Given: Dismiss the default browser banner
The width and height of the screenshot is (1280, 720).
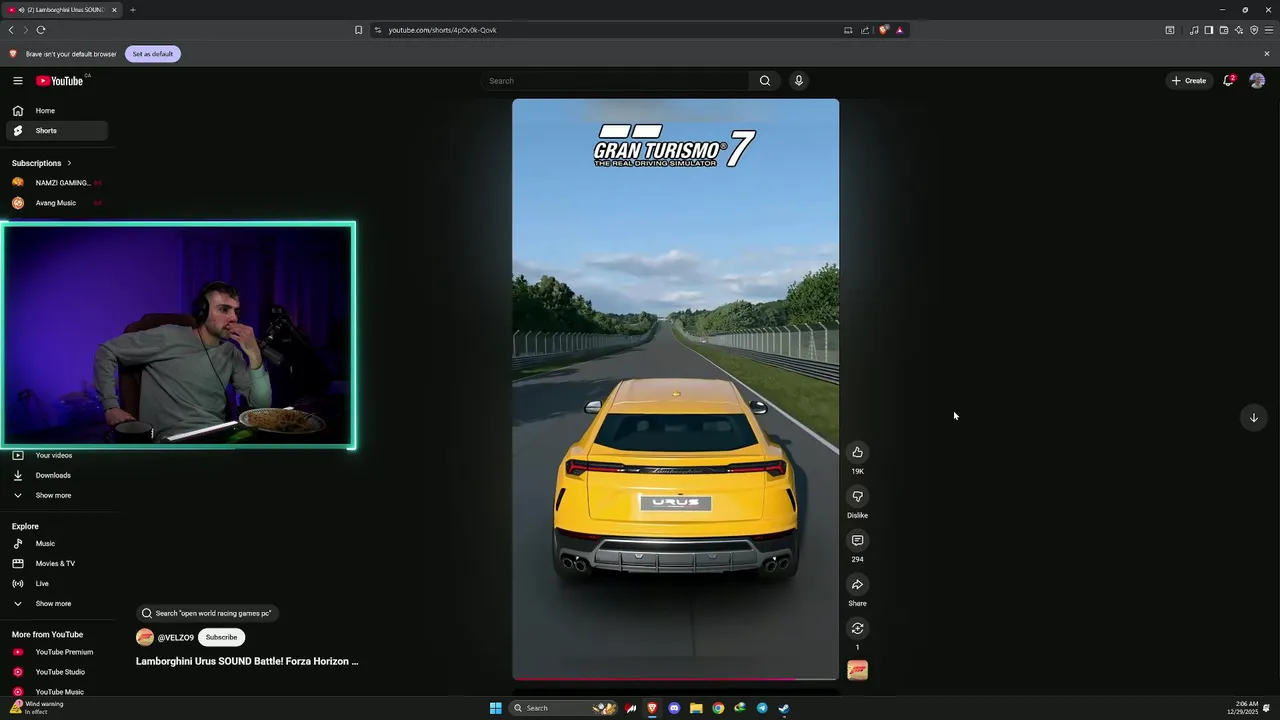Looking at the screenshot, I should coord(1267,54).
